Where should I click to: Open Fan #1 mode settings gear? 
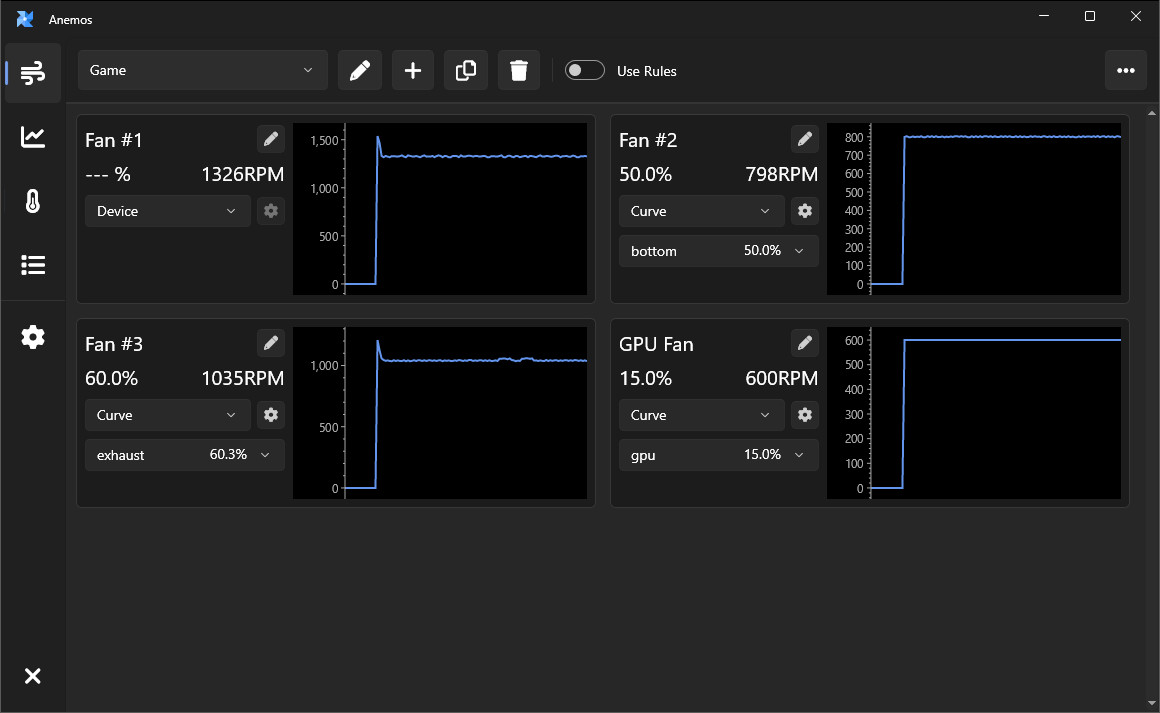(271, 211)
